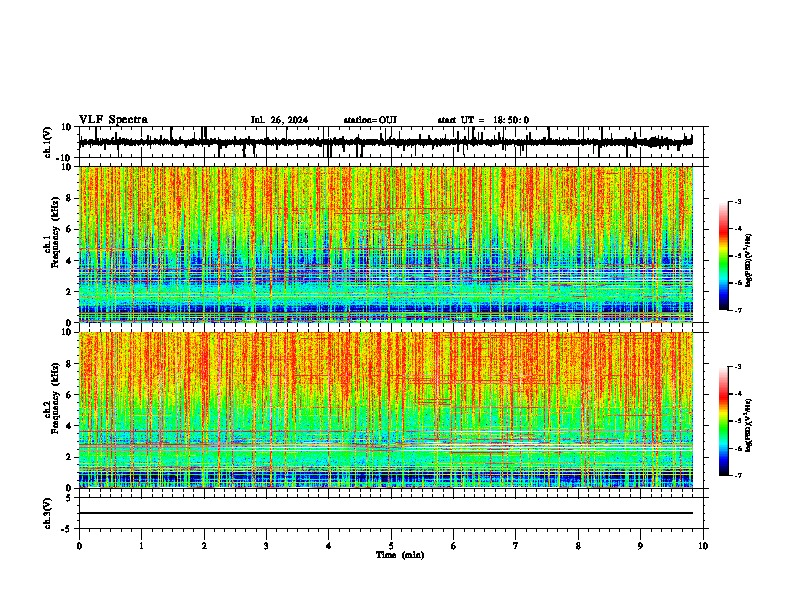792x612 pixels.
Task: Click inside the ch.1 spectrogram panel
Action: click(x=386, y=244)
